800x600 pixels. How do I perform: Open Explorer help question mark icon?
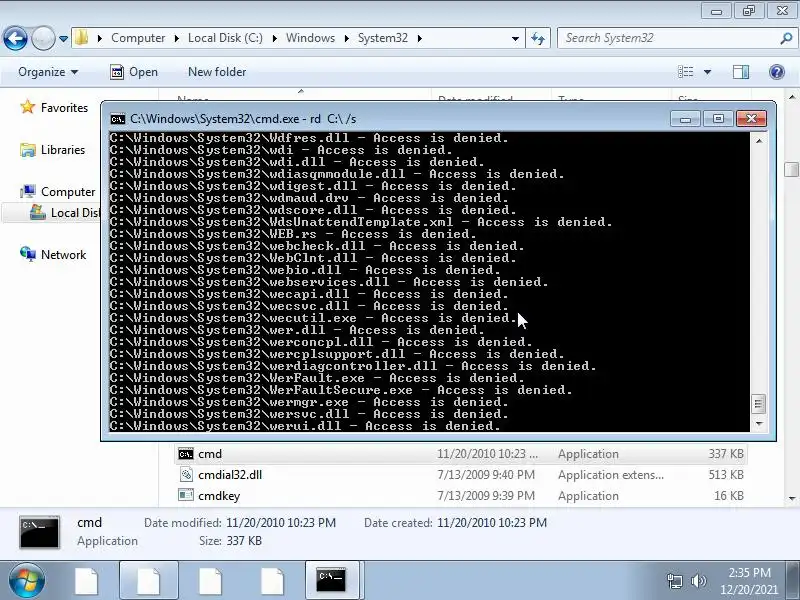(777, 72)
